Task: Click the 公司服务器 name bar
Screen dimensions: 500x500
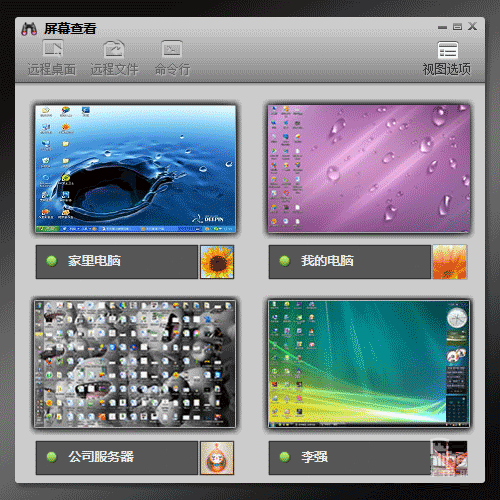Action: pyautogui.click(x=117, y=458)
